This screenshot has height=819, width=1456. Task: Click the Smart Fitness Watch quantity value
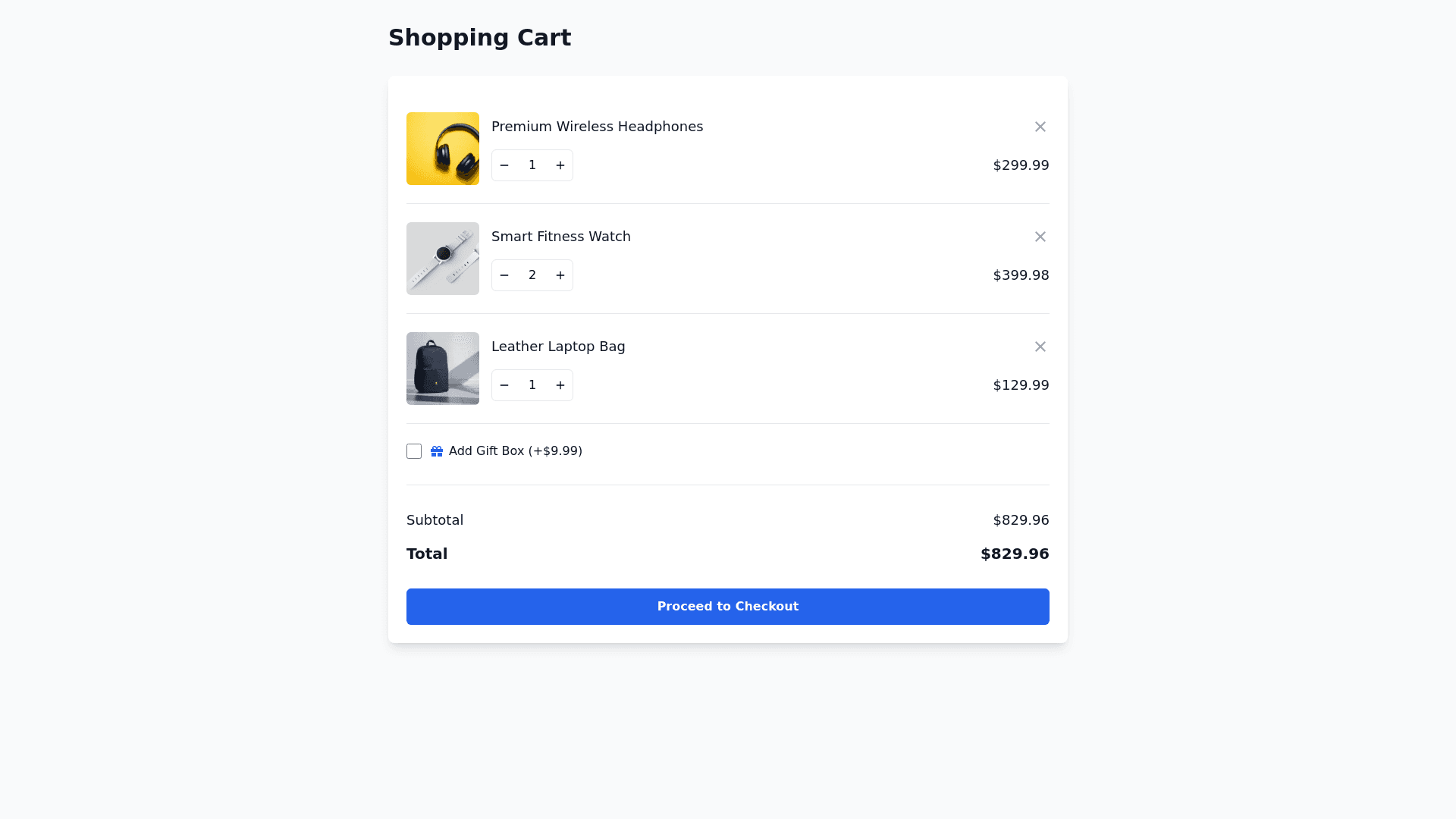[532, 275]
